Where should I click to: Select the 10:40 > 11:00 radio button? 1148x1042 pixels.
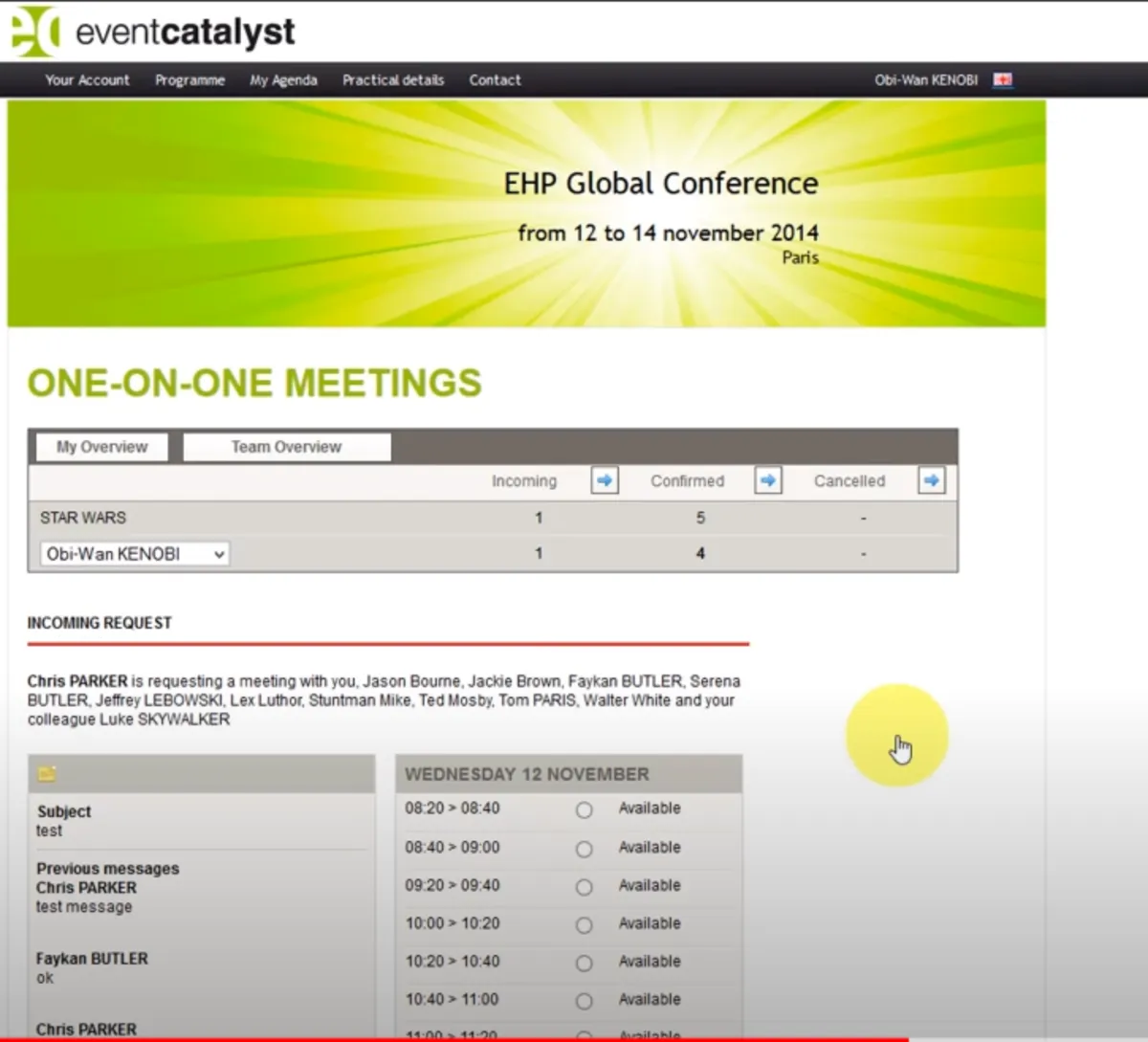click(x=584, y=1001)
